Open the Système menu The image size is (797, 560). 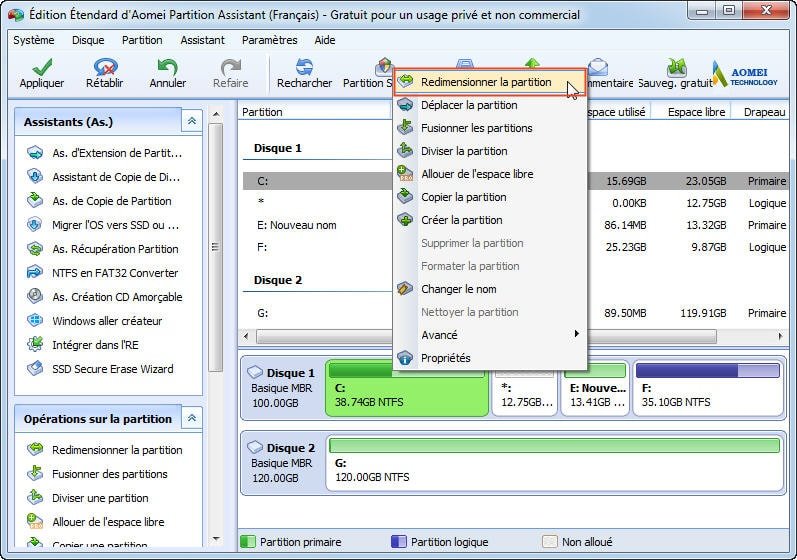click(34, 40)
